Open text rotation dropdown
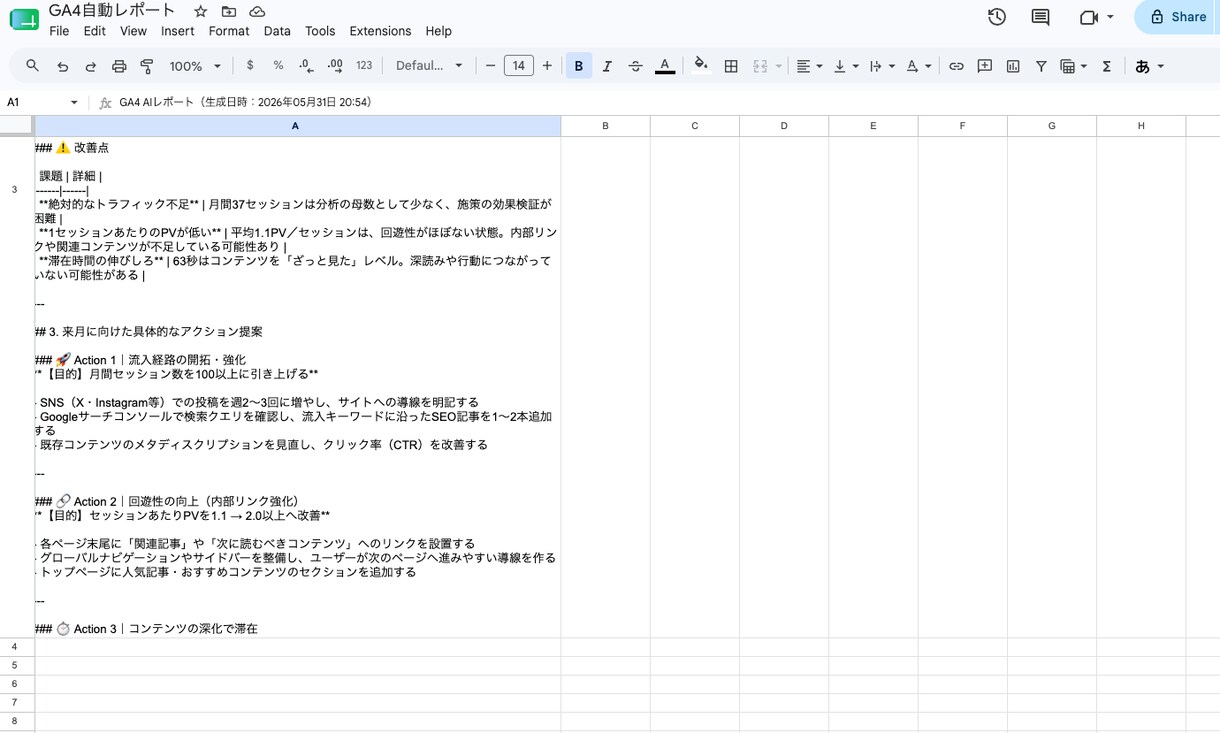This screenshot has width=1220, height=733. coord(918,66)
